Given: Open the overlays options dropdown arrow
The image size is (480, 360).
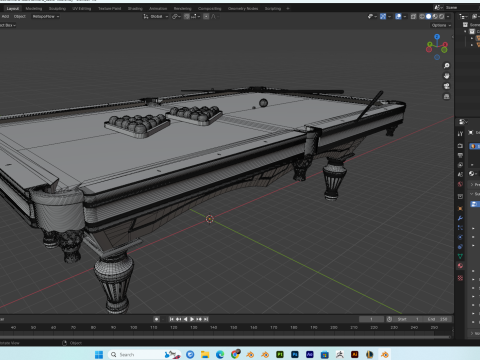Looking at the screenshot, I should pyautogui.click(x=405, y=16).
